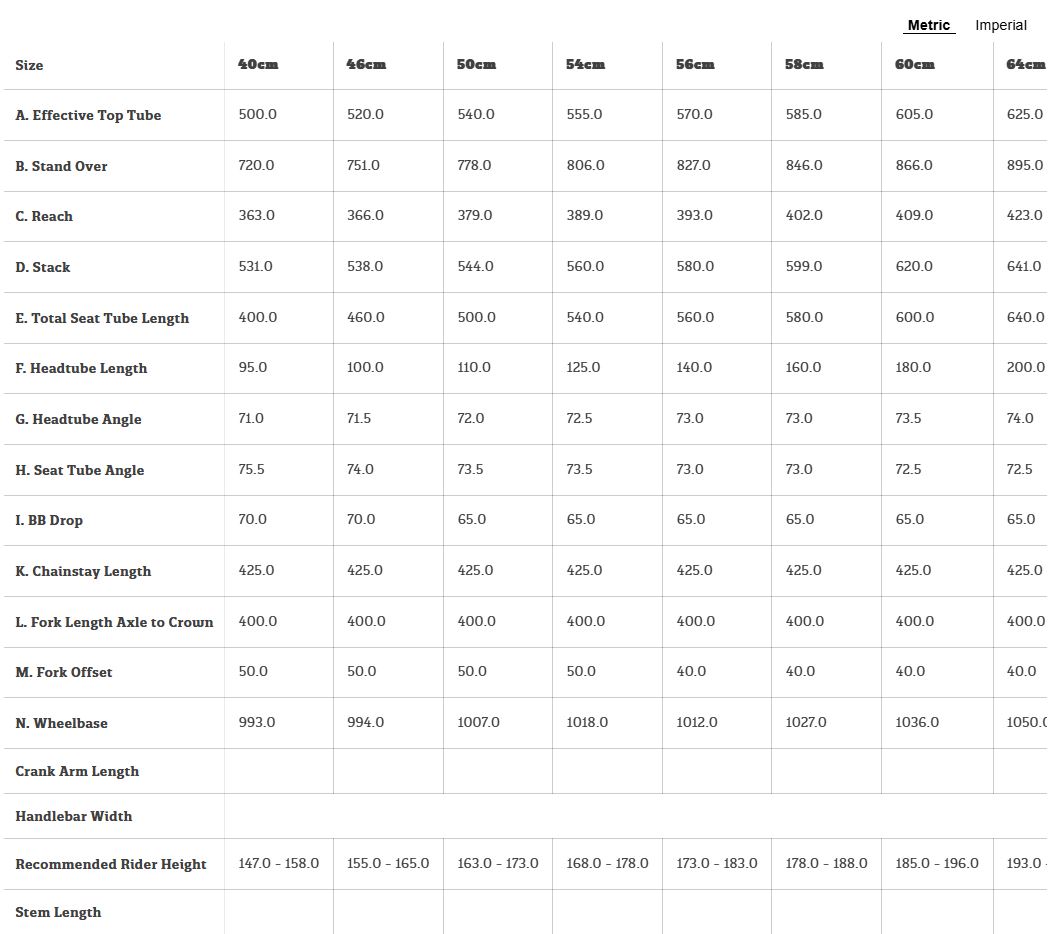
Task: Click the 56cm size column header
Action: 695,64
